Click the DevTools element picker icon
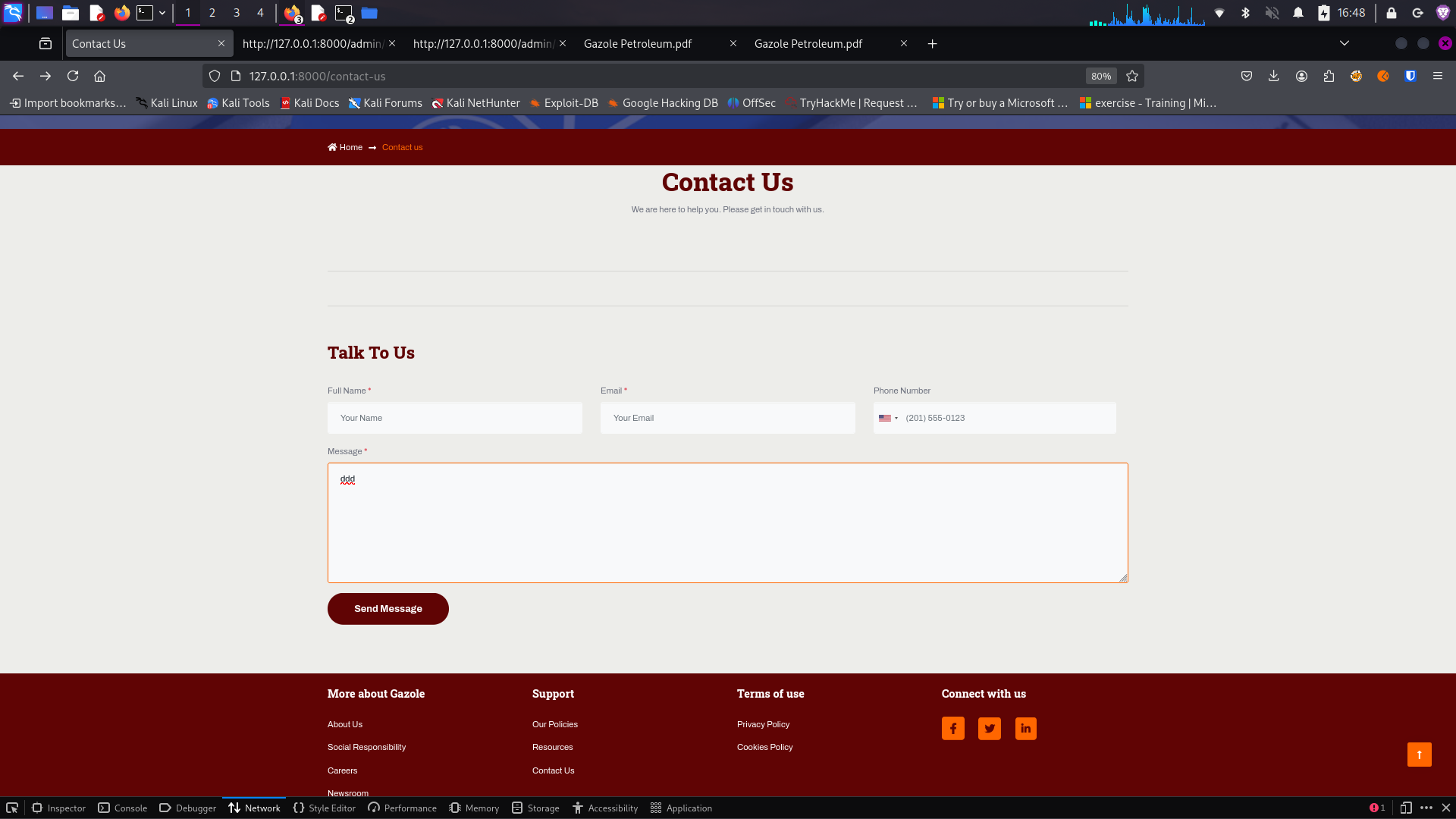The image size is (1456, 819). [13, 808]
